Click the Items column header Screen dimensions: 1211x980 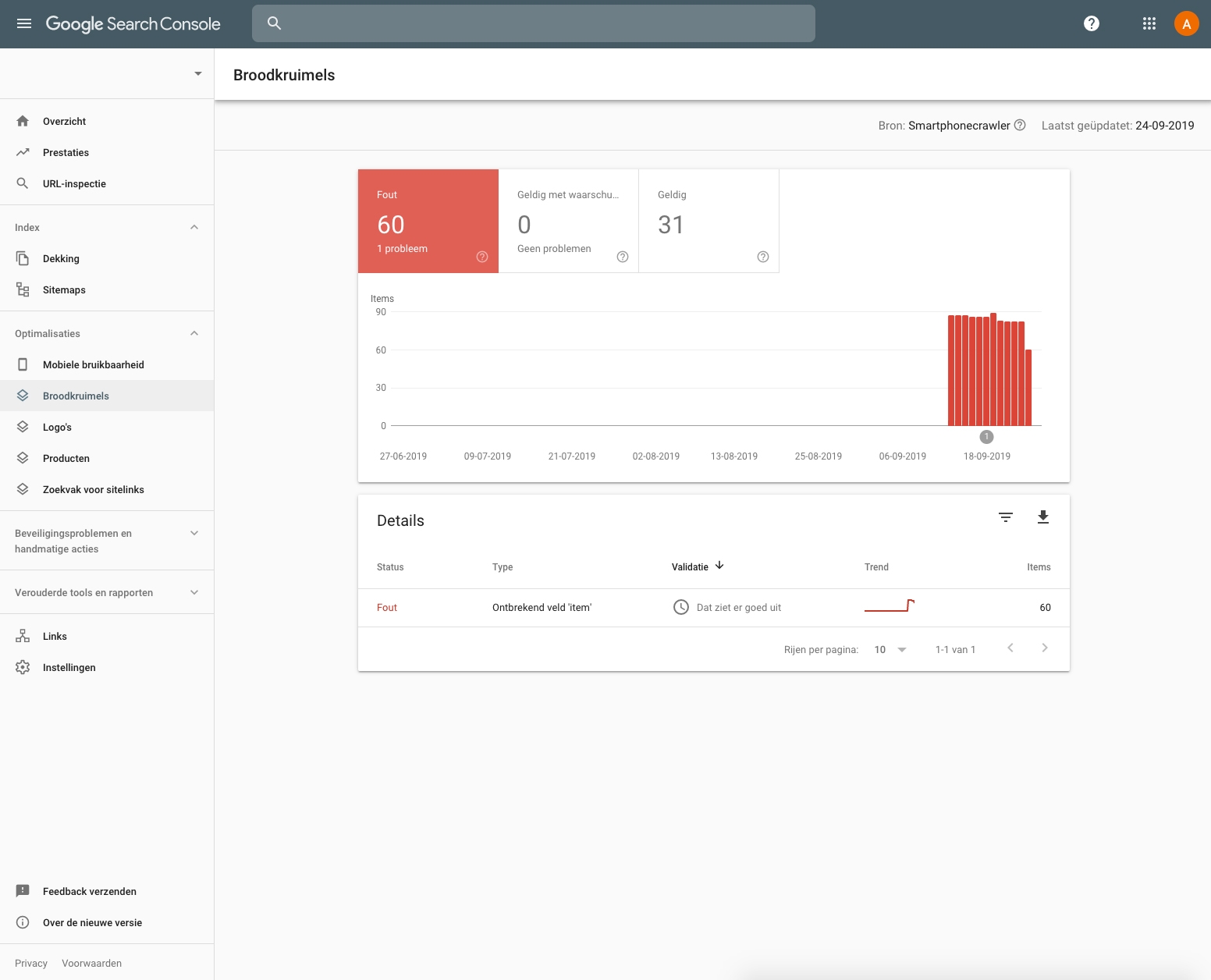1039,567
